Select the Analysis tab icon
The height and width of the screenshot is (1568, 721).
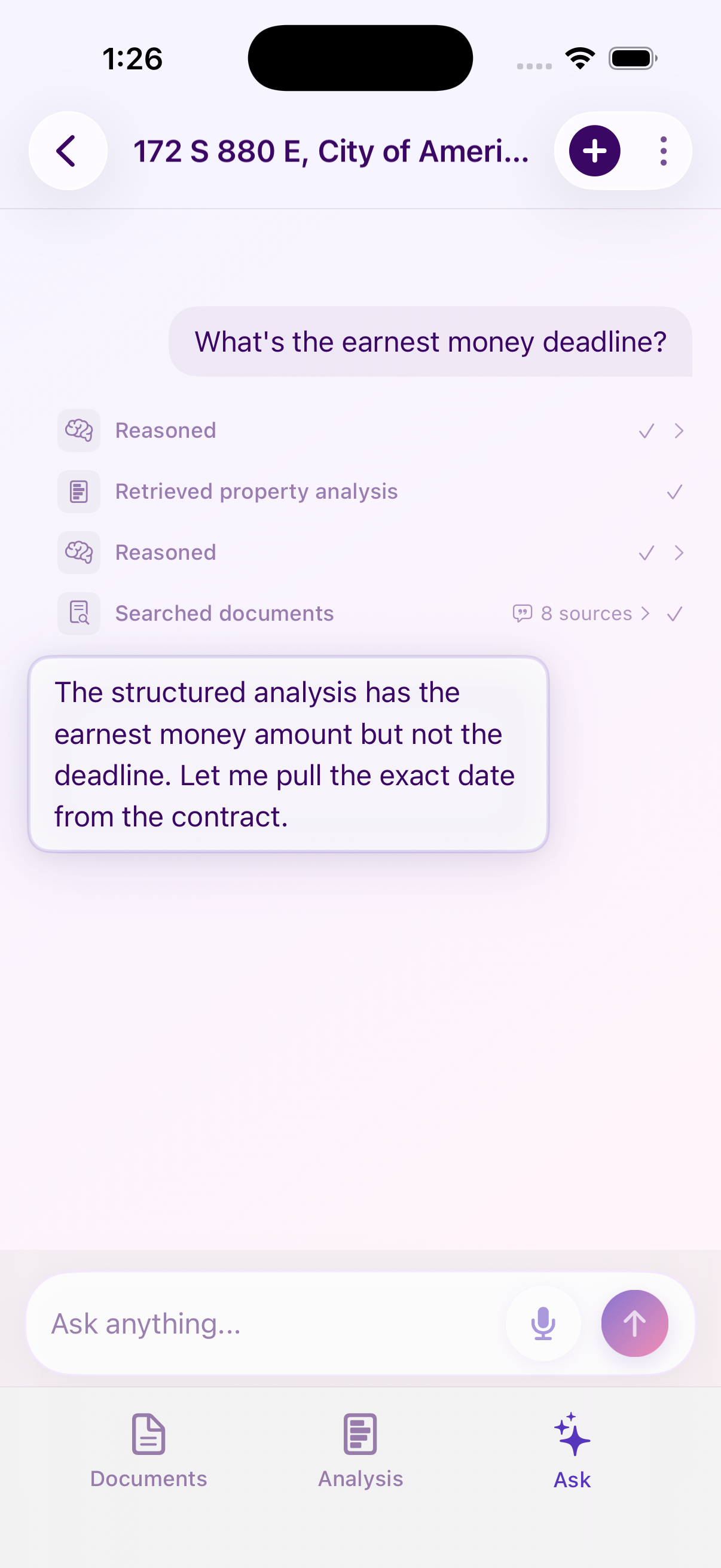[x=360, y=1434]
